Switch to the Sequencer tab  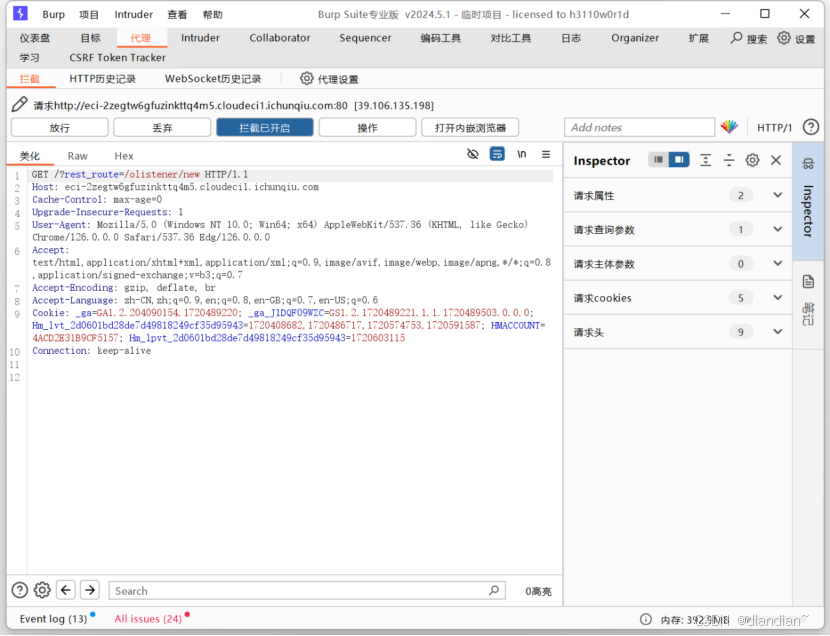click(365, 38)
